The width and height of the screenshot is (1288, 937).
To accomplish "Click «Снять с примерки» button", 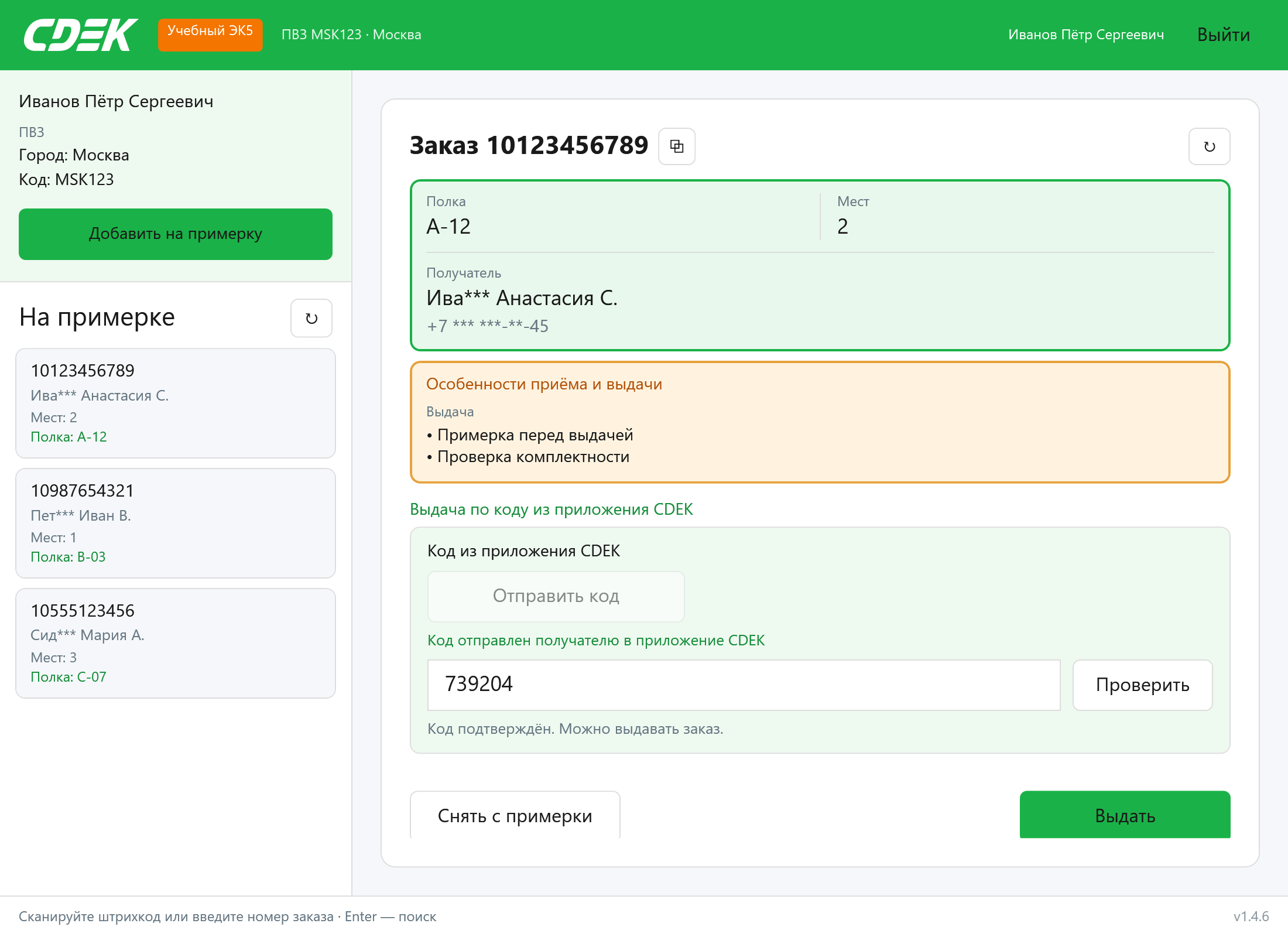I will (x=515, y=815).
